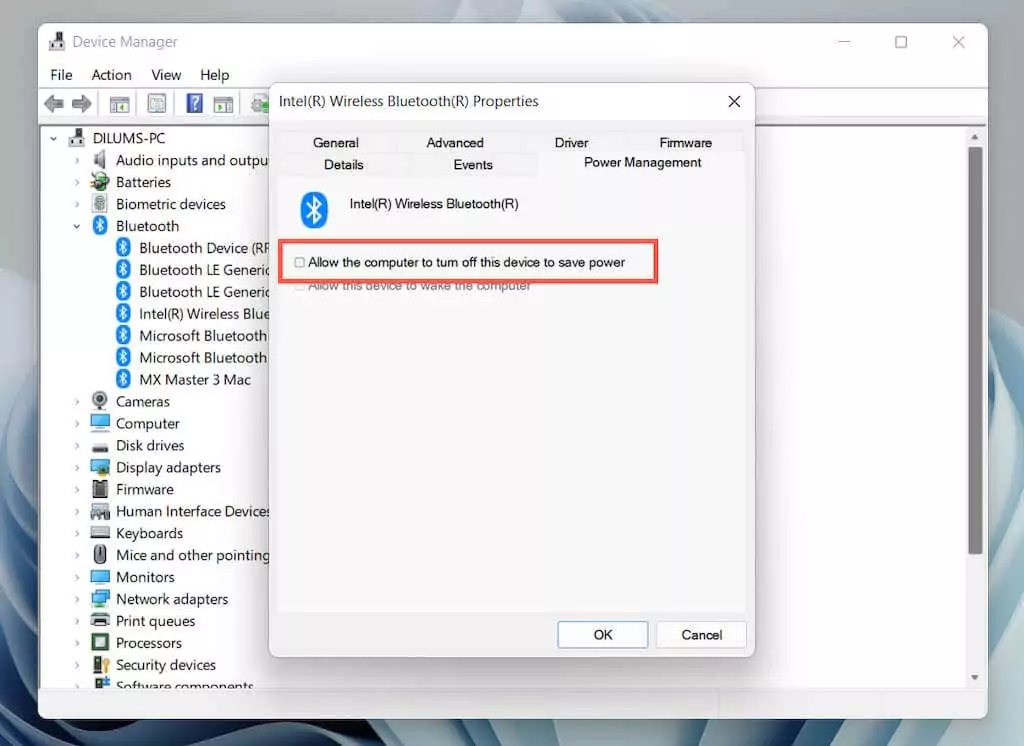
Task: Click the scrollbar down arrow
Action: click(x=974, y=677)
